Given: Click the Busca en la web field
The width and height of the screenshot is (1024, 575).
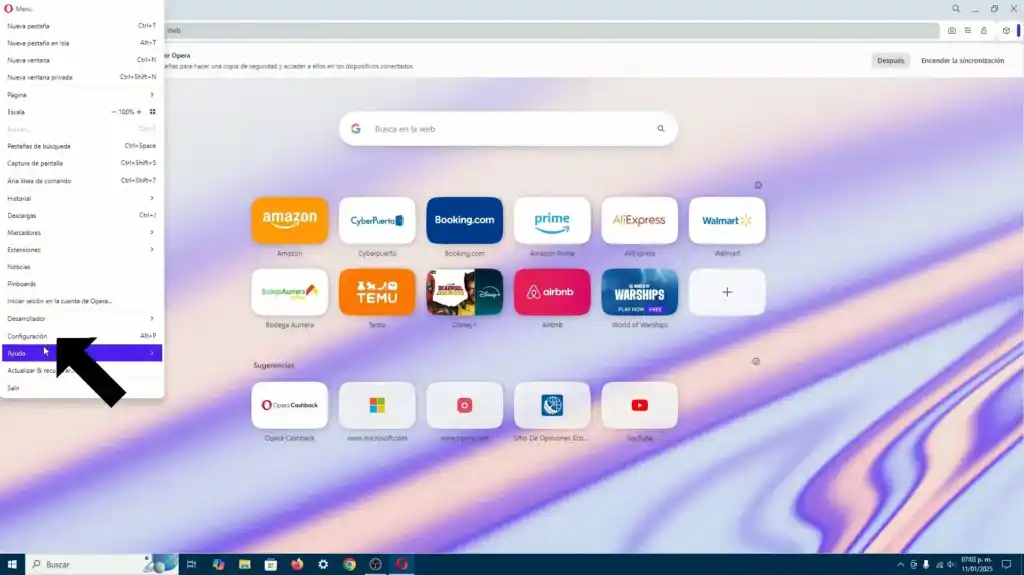Looking at the screenshot, I should [508, 129].
